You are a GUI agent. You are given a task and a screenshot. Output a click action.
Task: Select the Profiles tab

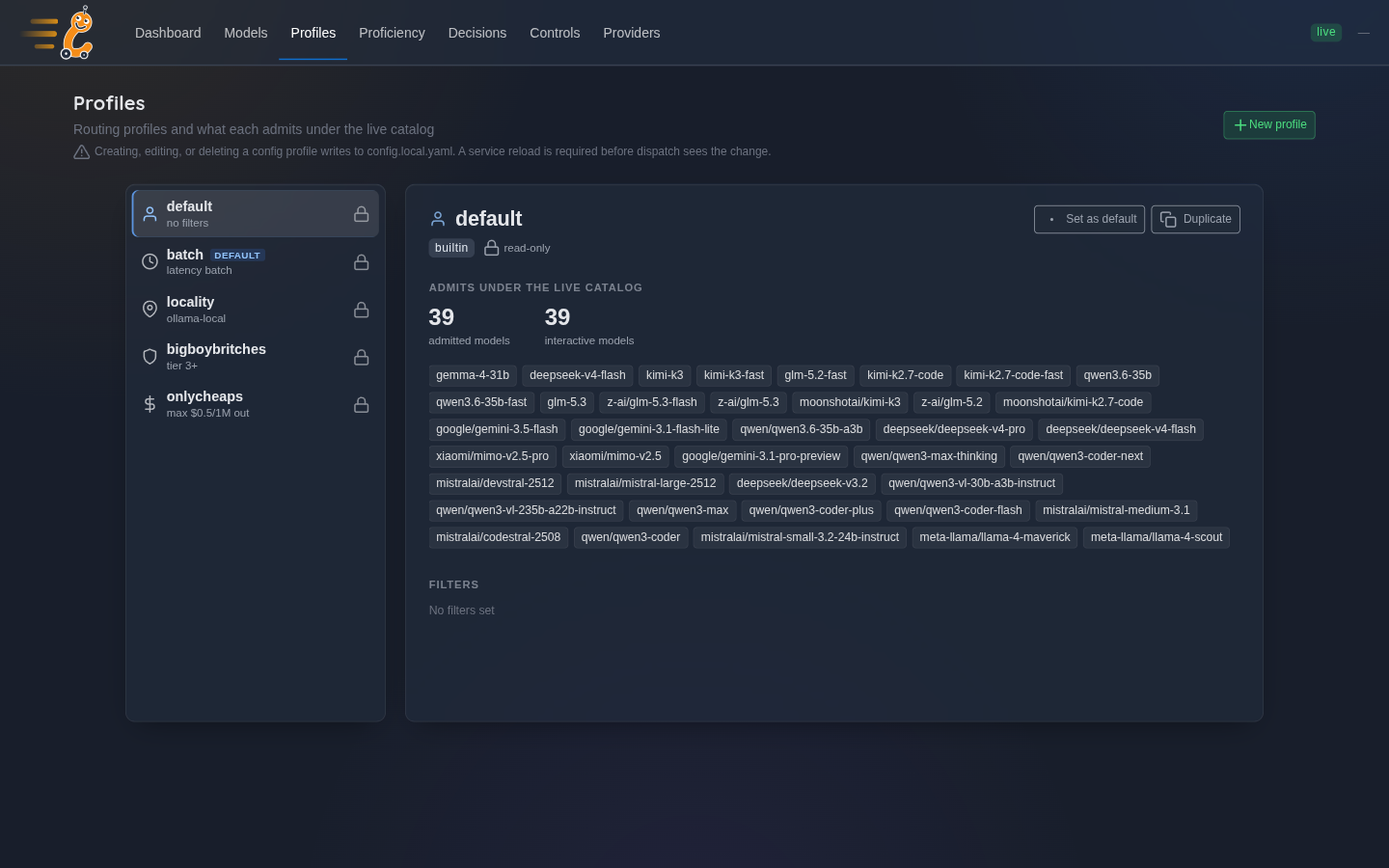[313, 33]
